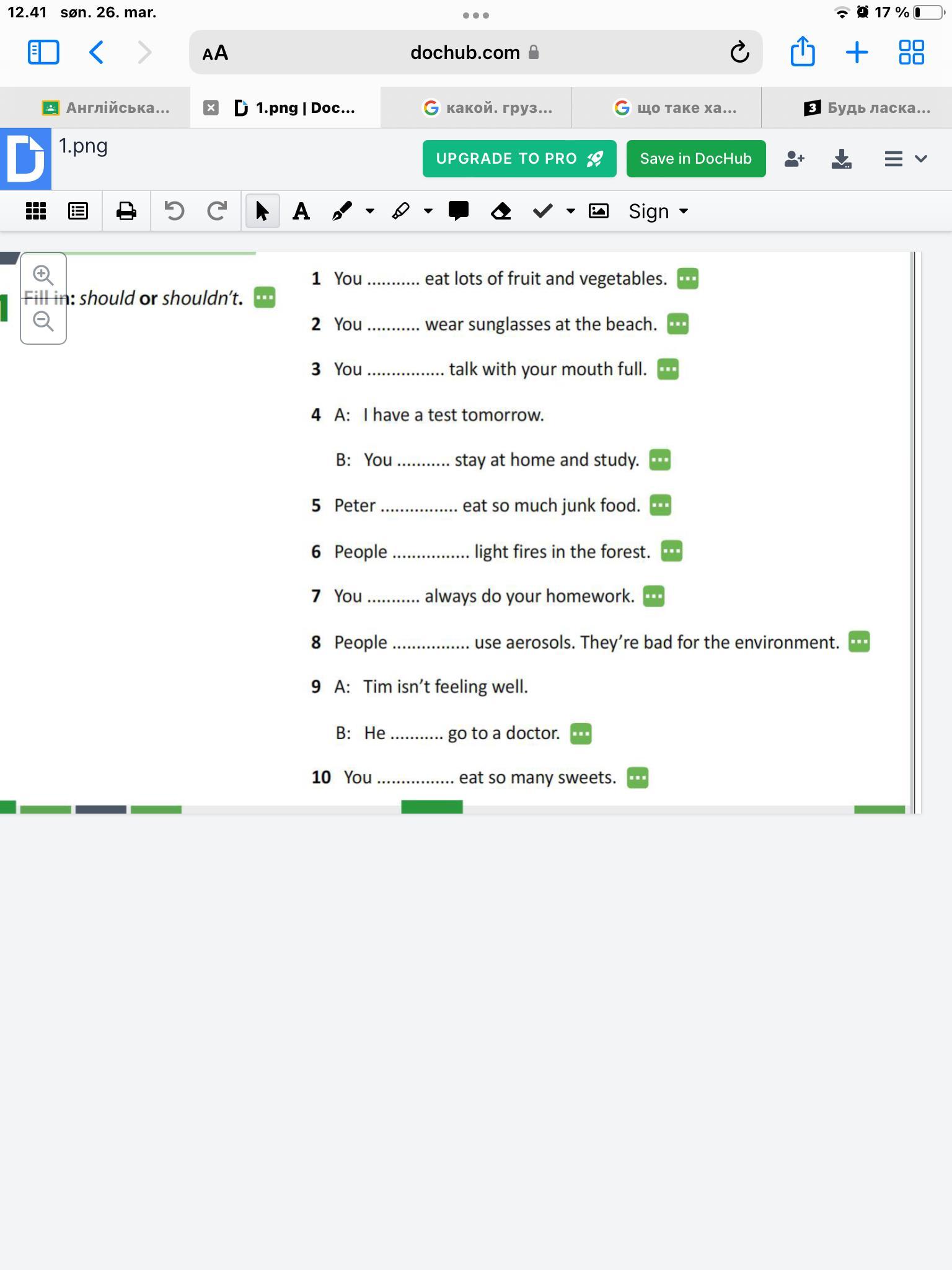This screenshot has height=1270, width=952.
Task: Click the 1.png document title
Action: click(x=83, y=146)
